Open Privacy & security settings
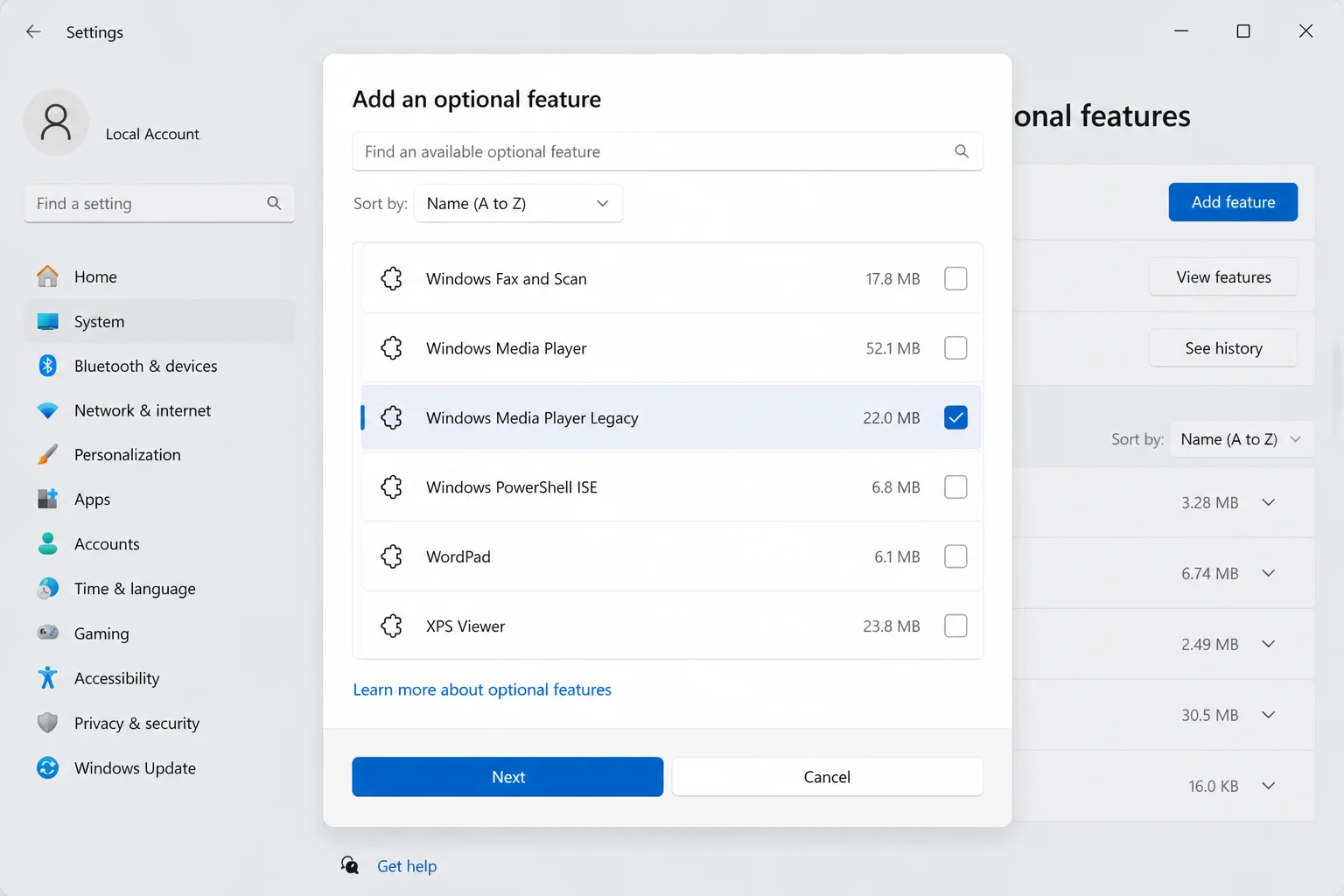1344x896 pixels. point(159,723)
